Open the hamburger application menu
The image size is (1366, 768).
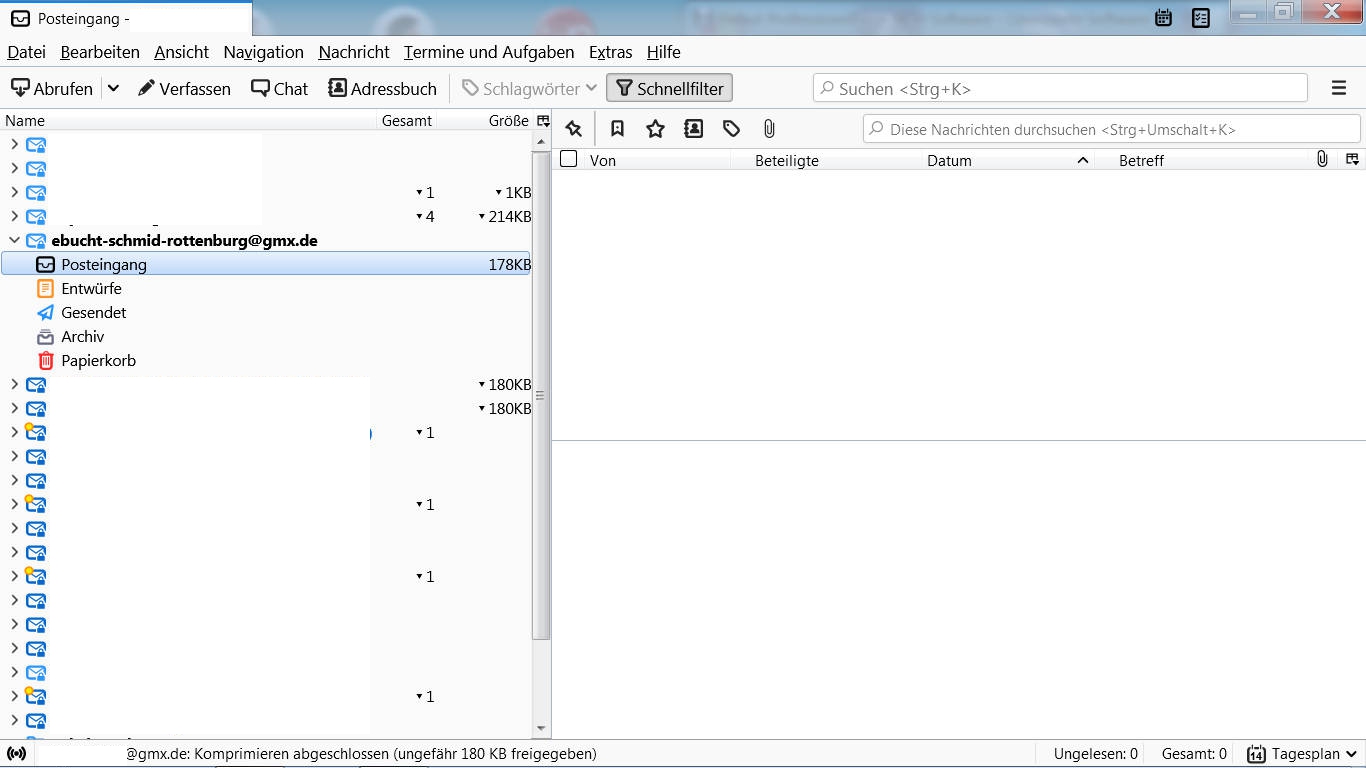[1339, 88]
